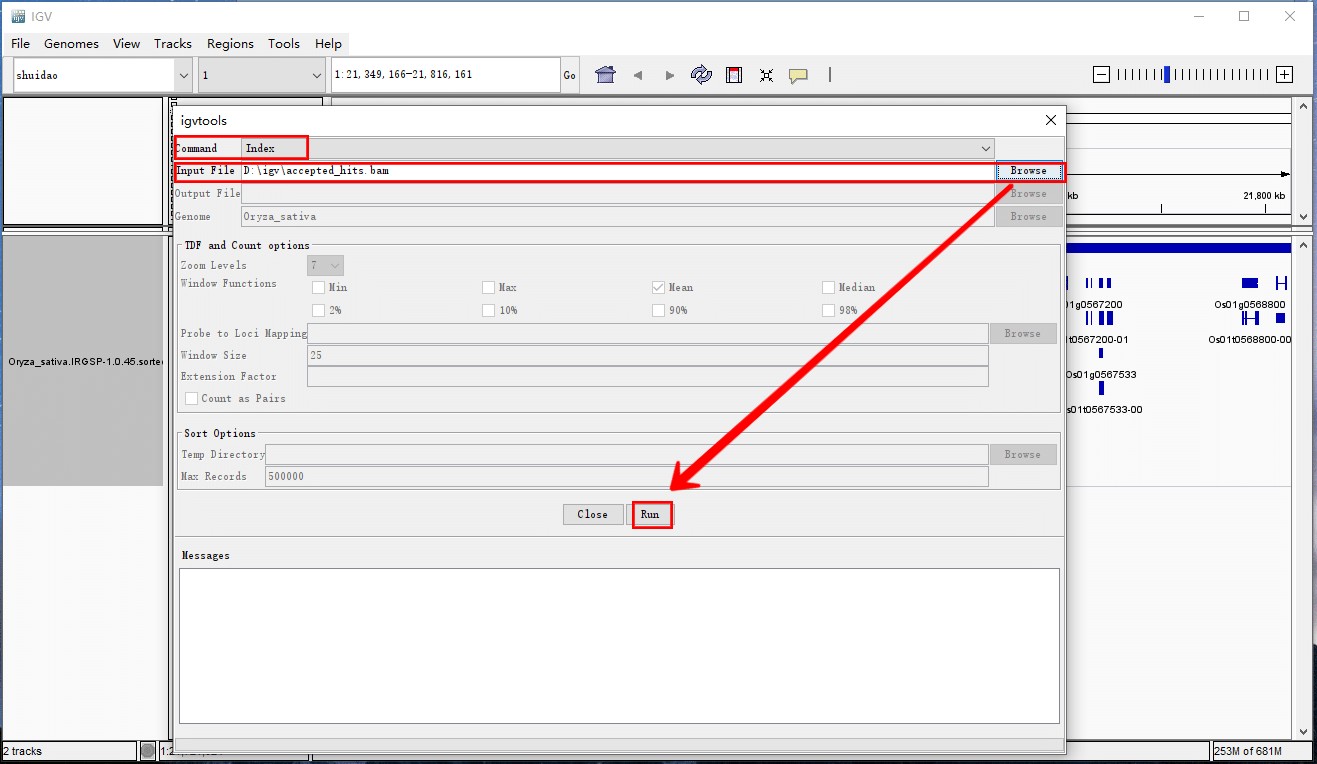Toggle the 2% checkbox

coord(318,310)
